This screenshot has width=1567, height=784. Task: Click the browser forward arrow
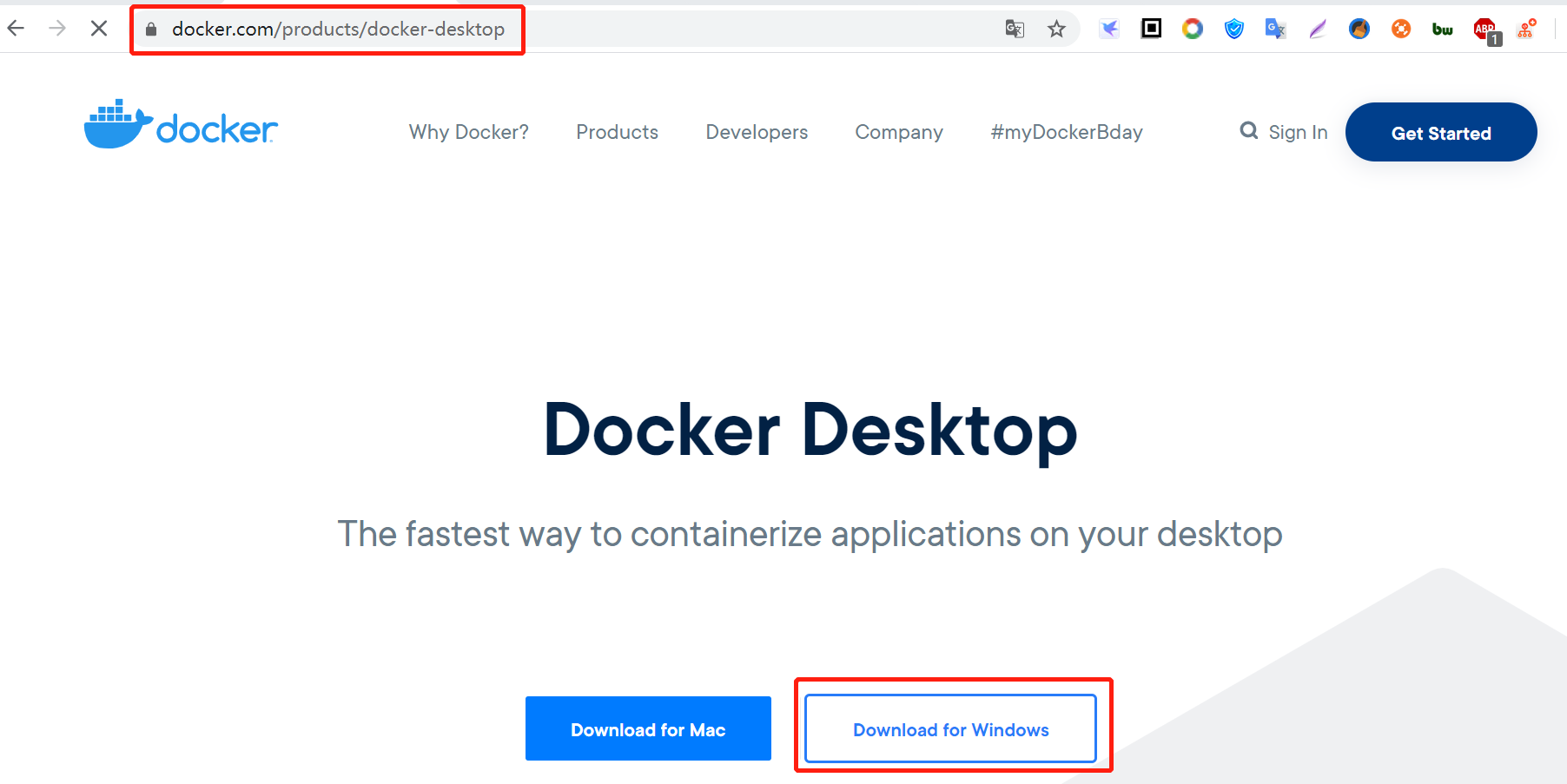[x=57, y=29]
